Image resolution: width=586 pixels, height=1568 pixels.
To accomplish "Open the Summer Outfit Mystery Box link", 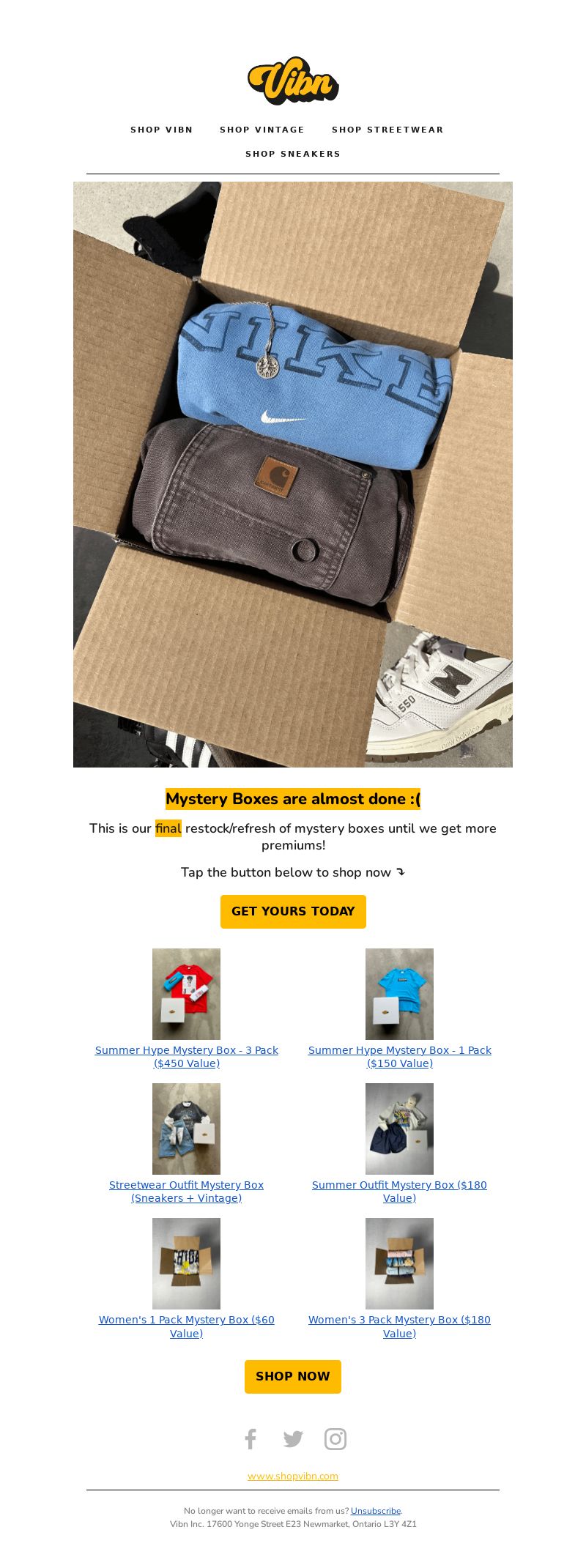I will (399, 1192).
